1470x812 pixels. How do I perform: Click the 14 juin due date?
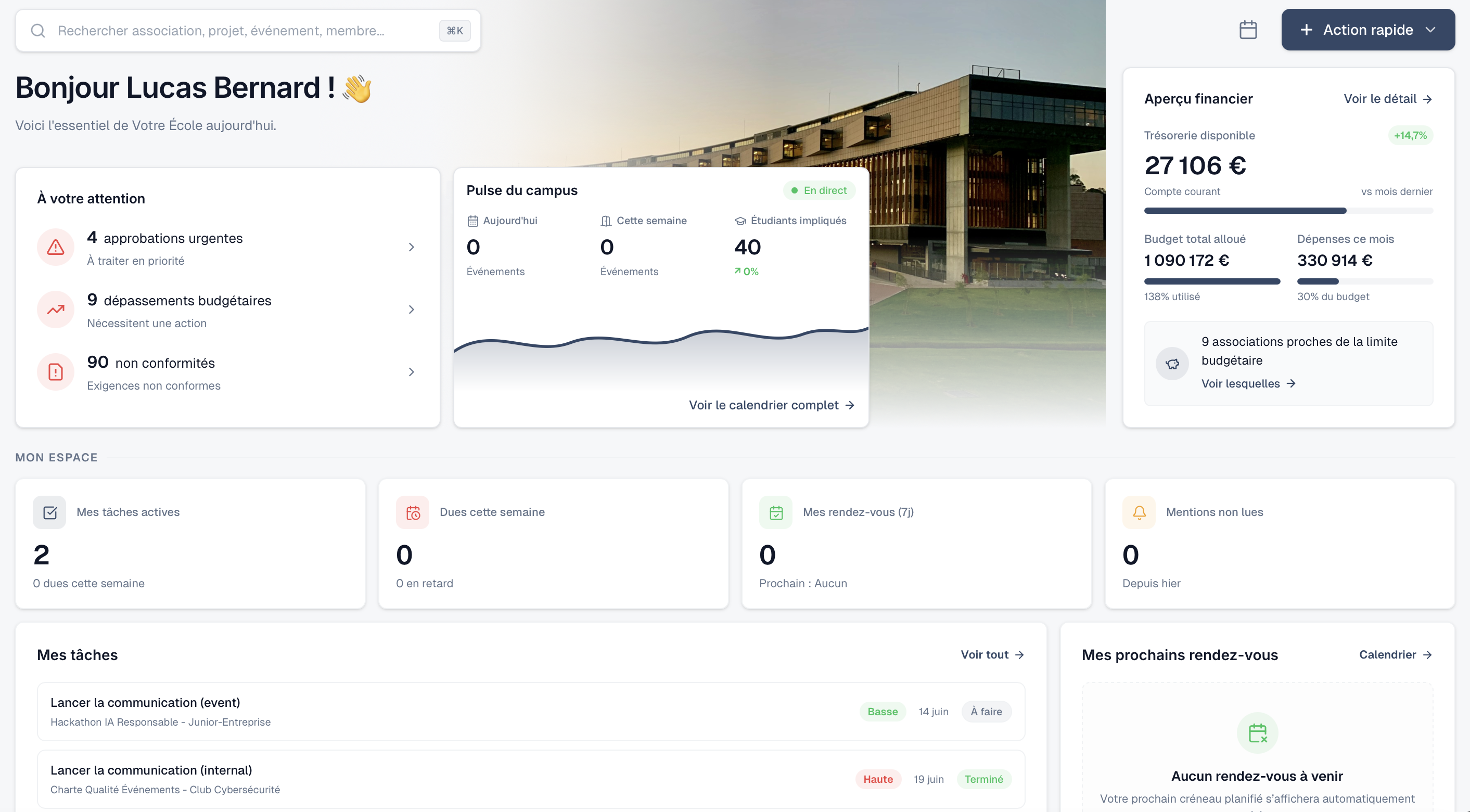pyautogui.click(x=933, y=712)
